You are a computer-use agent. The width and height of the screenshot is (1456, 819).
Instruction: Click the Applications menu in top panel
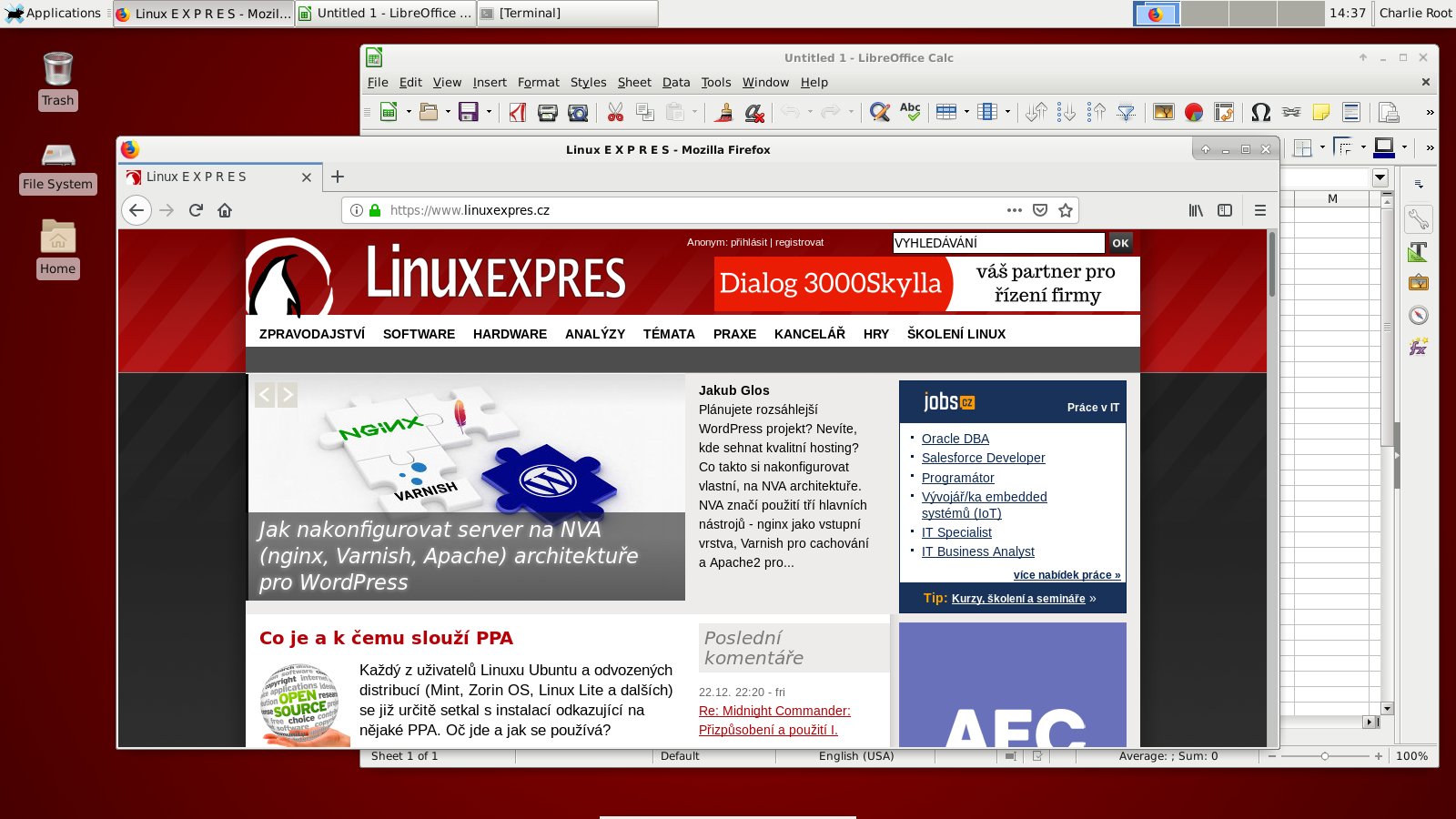point(54,13)
